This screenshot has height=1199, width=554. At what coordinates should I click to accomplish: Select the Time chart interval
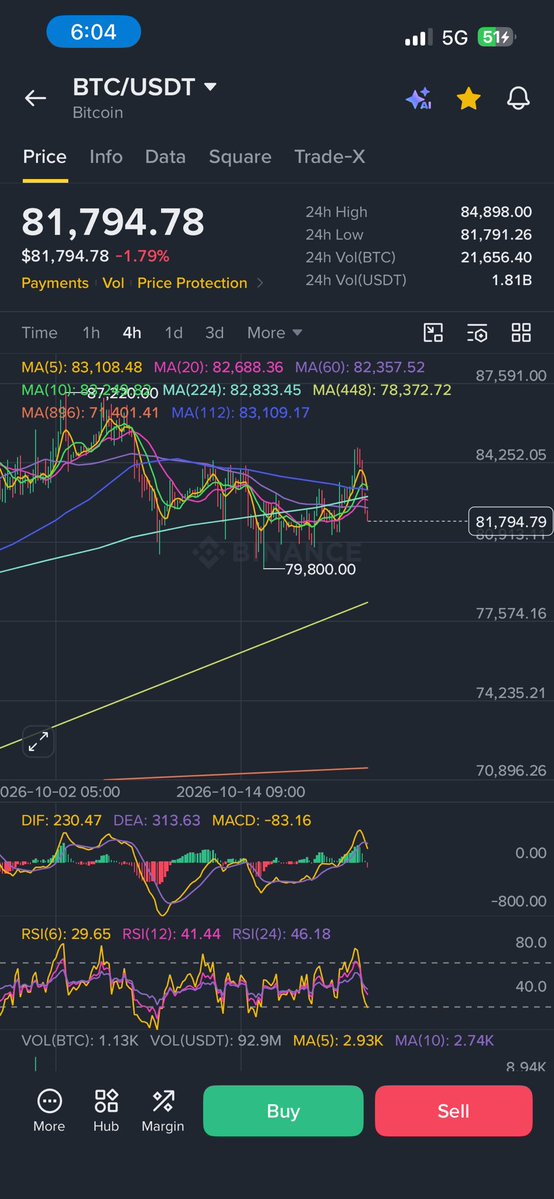(x=39, y=333)
